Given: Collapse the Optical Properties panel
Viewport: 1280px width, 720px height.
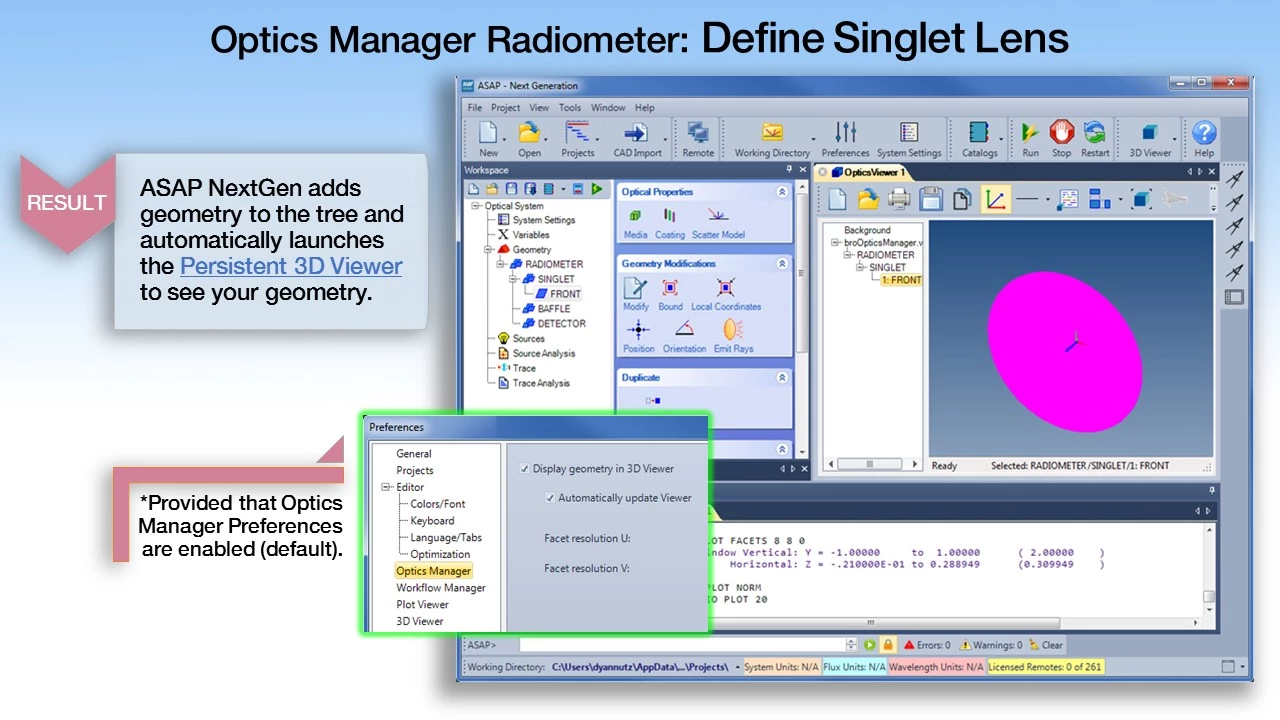Looking at the screenshot, I should click(782, 192).
